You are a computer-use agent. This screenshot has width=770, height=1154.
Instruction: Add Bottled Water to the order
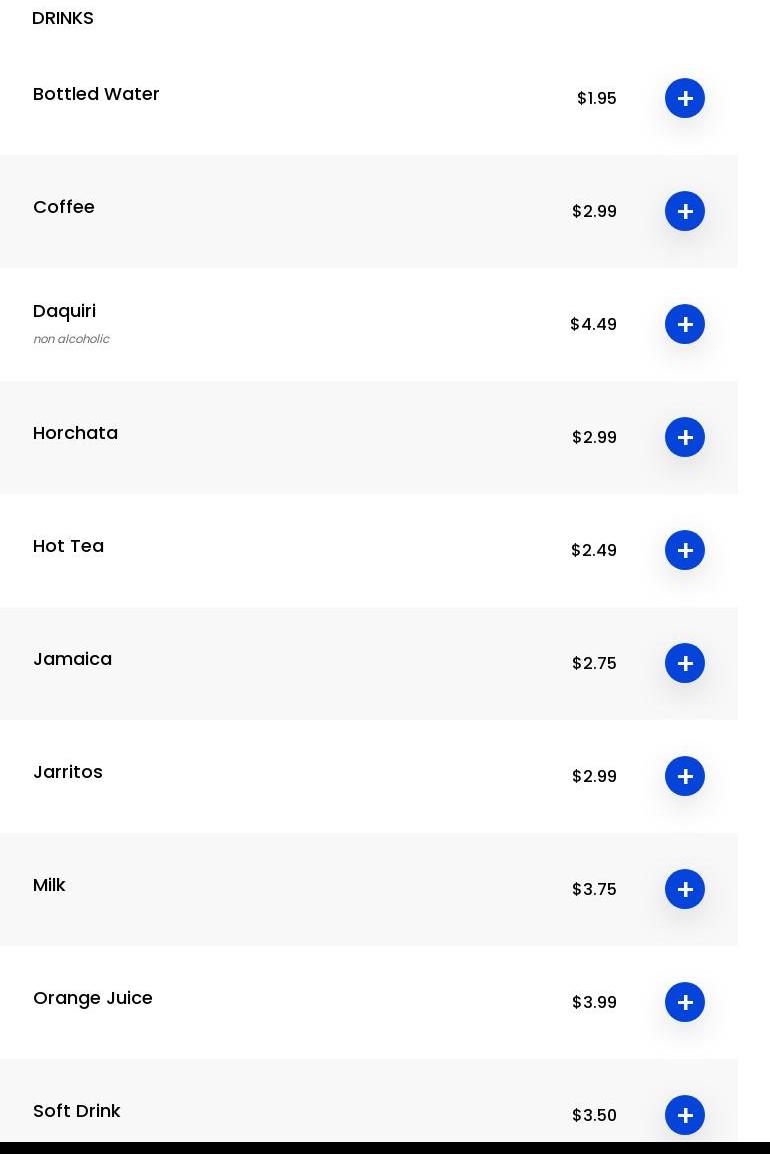pos(685,98)
